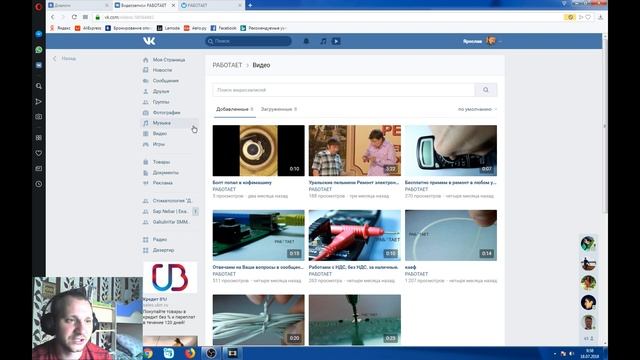This screenshot has width=640, height=360.
Task: Switch to the third РАБОТАЕТ browser tab
Action: coord(211,6)
